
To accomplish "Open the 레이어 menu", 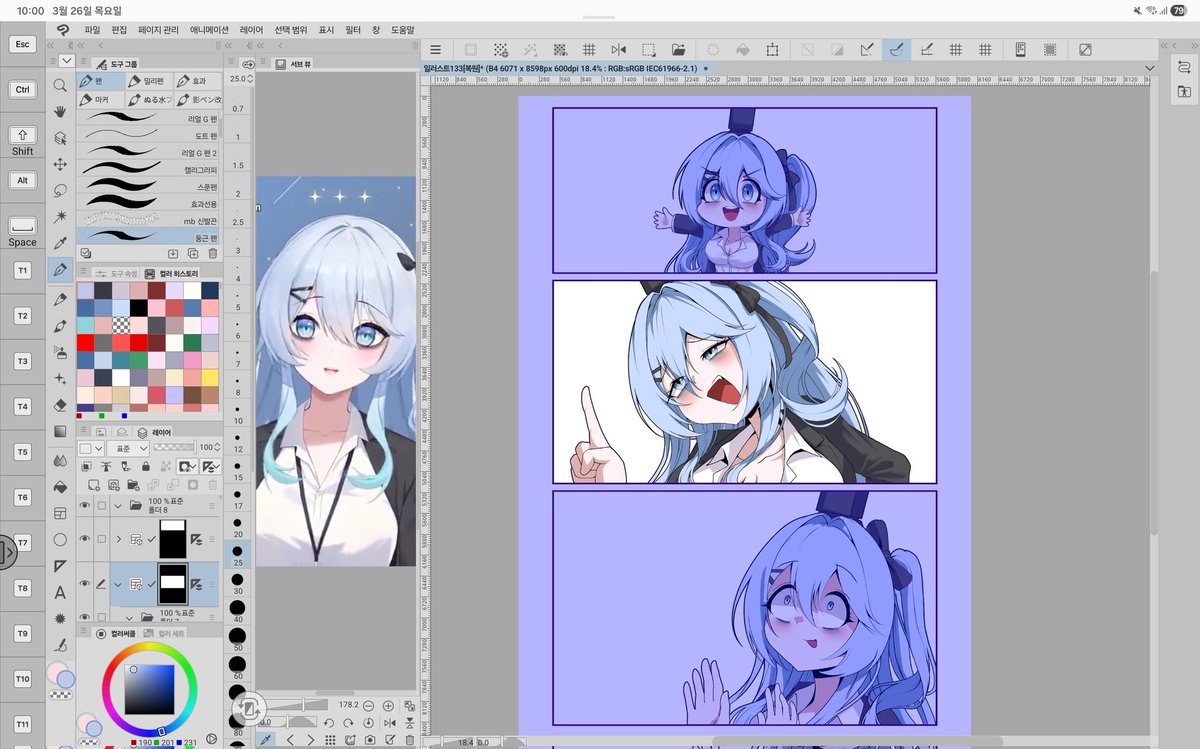I will (251, 31).
